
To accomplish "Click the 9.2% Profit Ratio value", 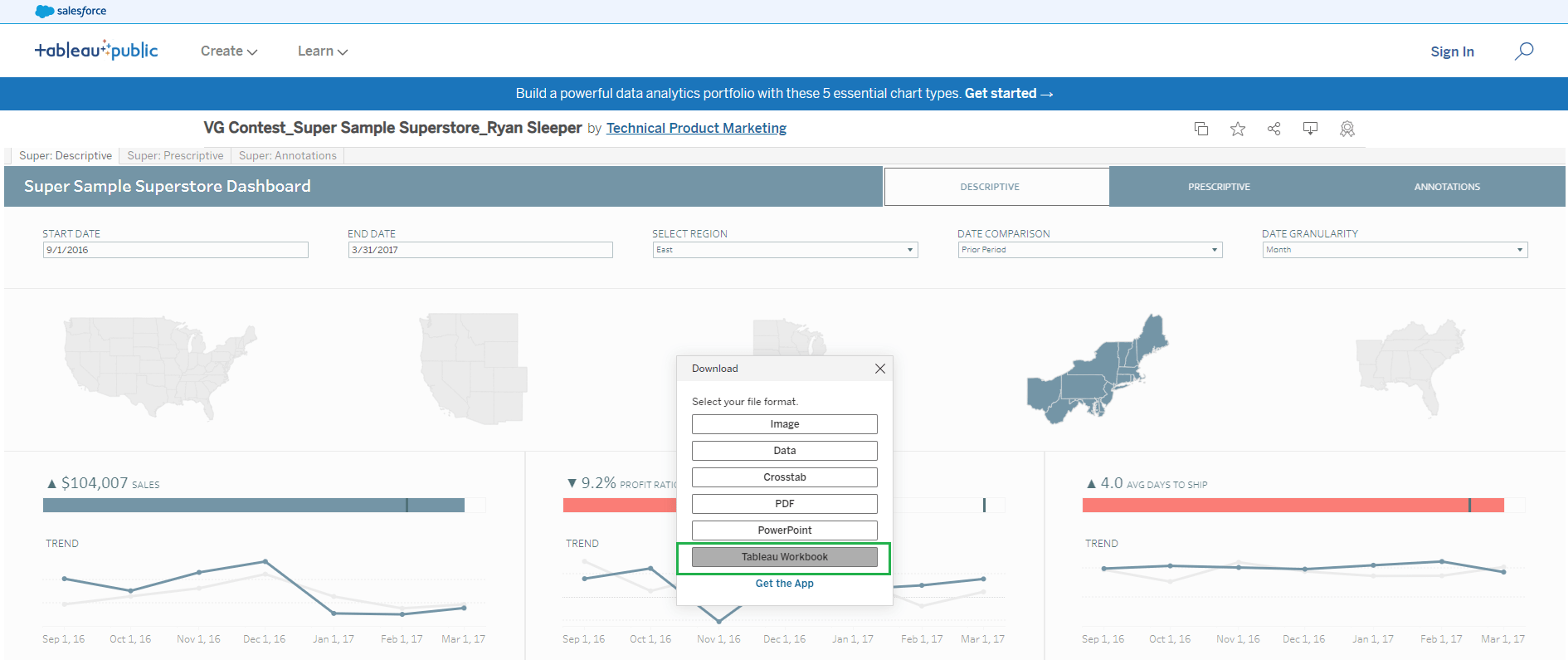I will [x=598, y=483].
